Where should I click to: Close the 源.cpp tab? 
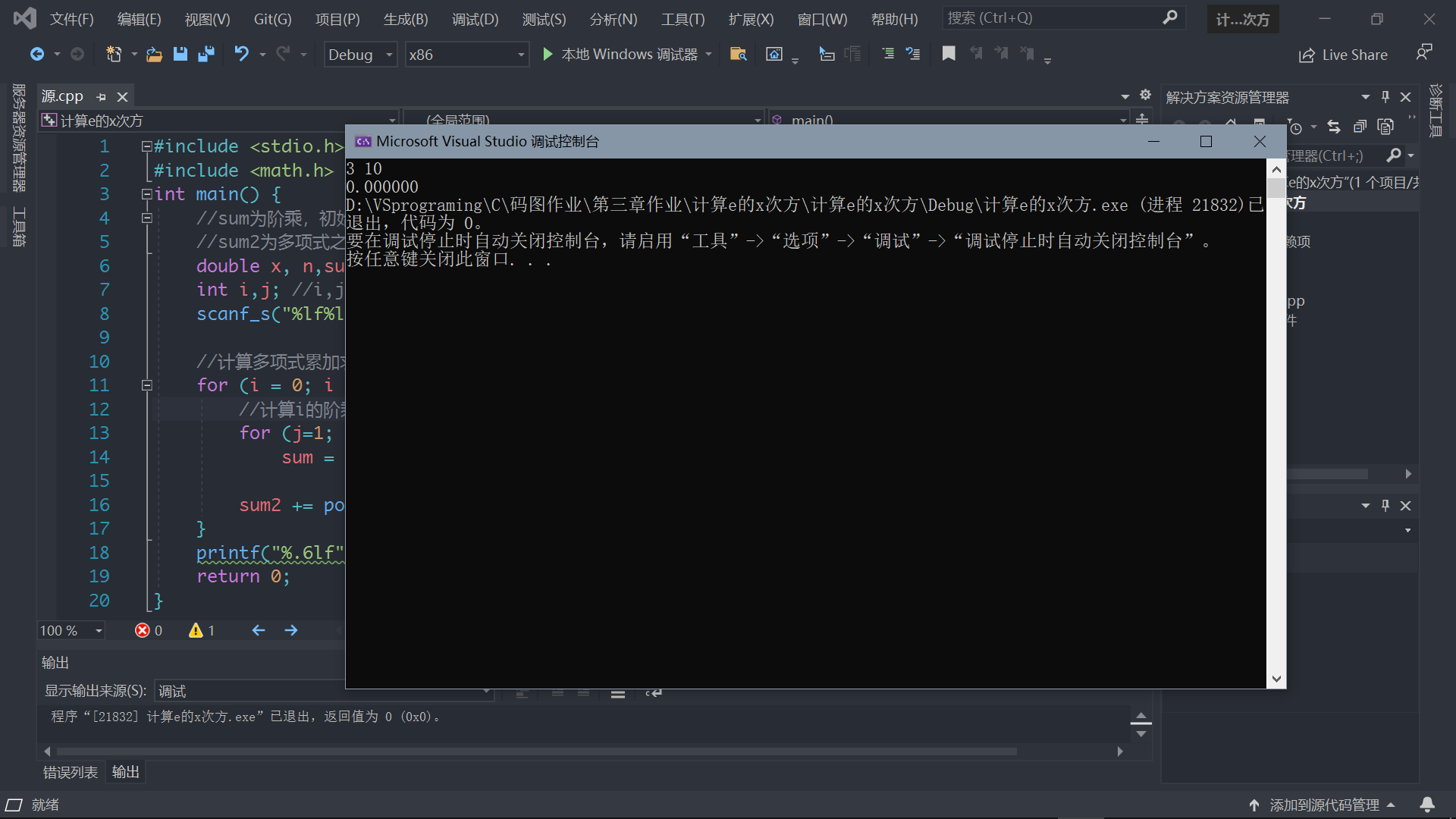[122, 97]
